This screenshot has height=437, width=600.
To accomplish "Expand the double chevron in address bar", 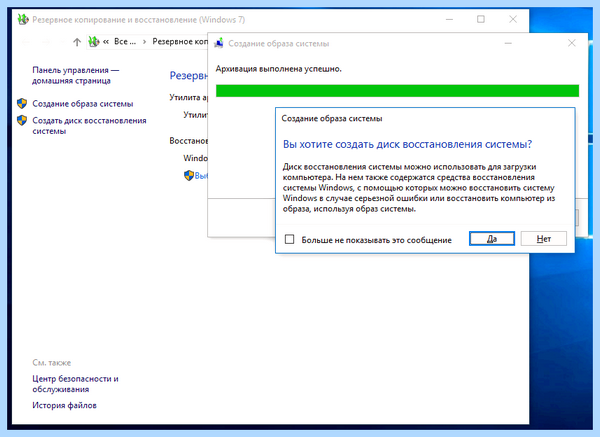I will point(106,42).
